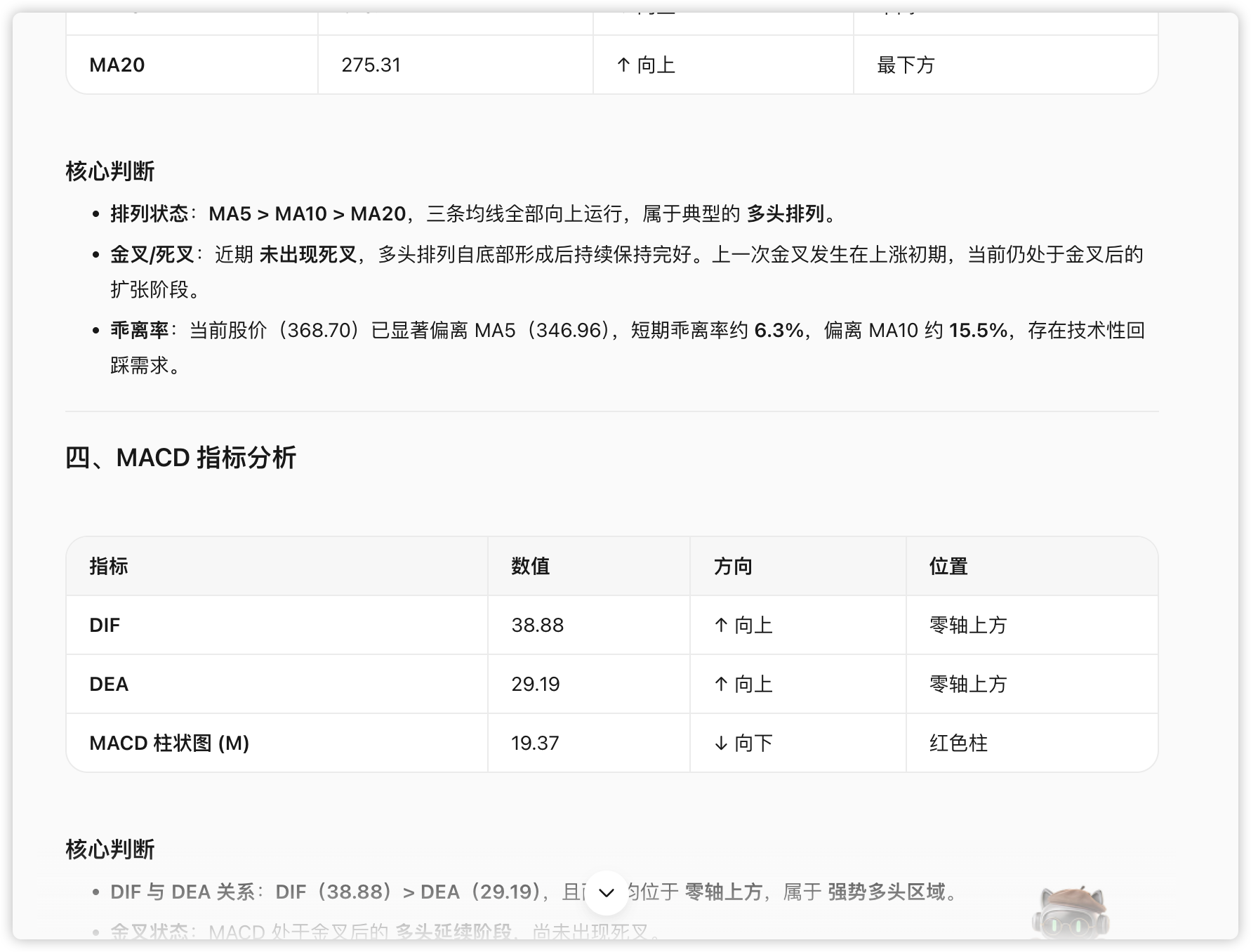1251x952 pixels.
Task: Click the '乖离率' bullet label
Action: point(140,330)
